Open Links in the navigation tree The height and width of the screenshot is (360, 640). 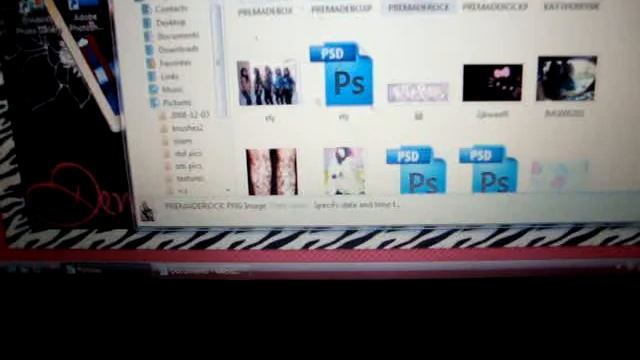pyautogui.click(x=169, y=76)
